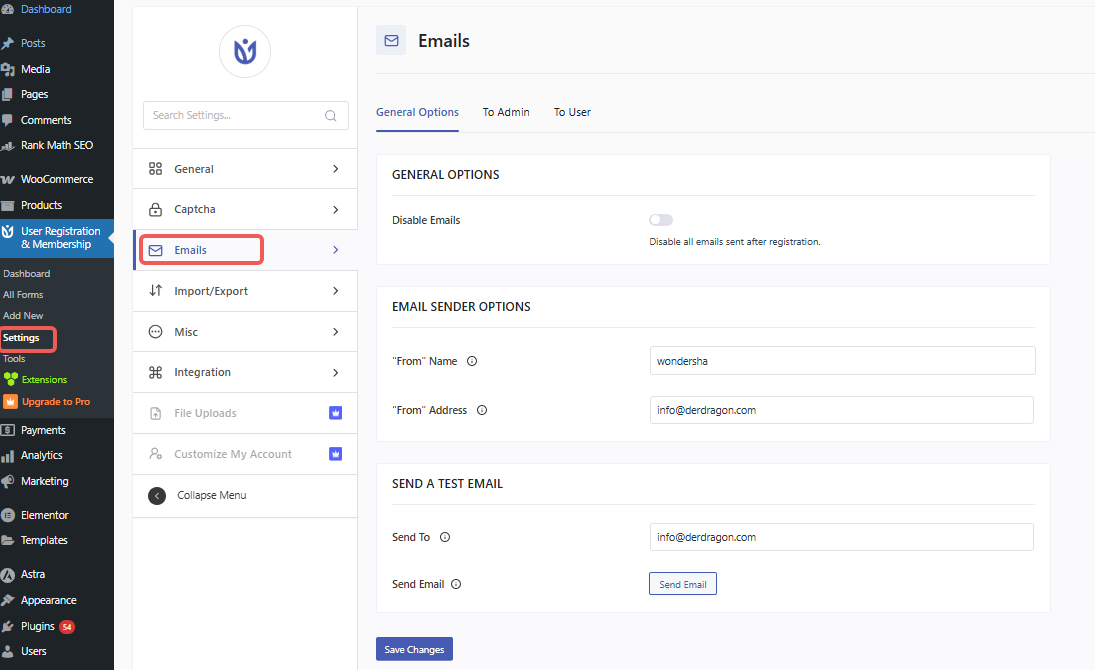This screenshot has height=670, width=1095.
Task: Click the search magnifier icon in settings
Action: pos(331,116)
